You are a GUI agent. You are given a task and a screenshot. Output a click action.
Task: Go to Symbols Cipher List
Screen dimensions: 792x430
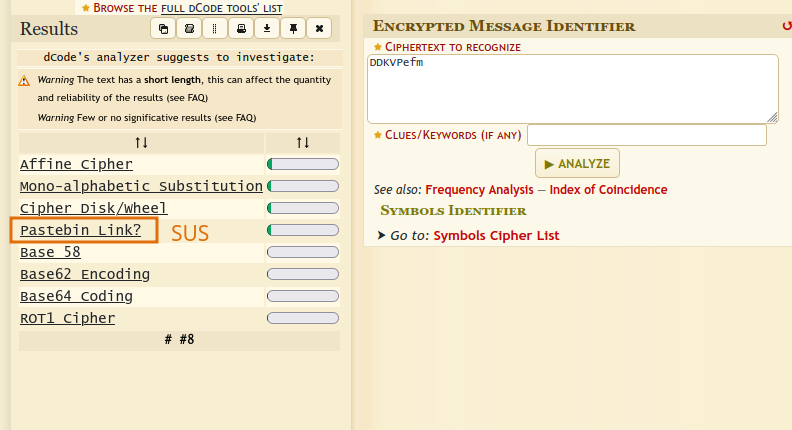(496, 235)
